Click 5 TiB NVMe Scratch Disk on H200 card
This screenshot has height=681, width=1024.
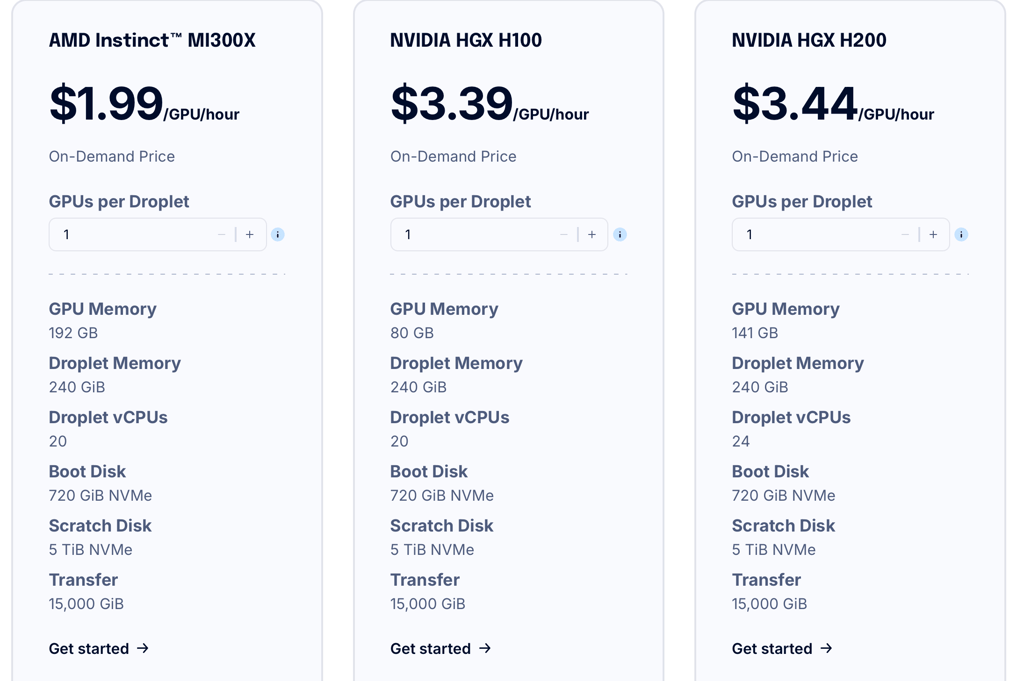774,550
